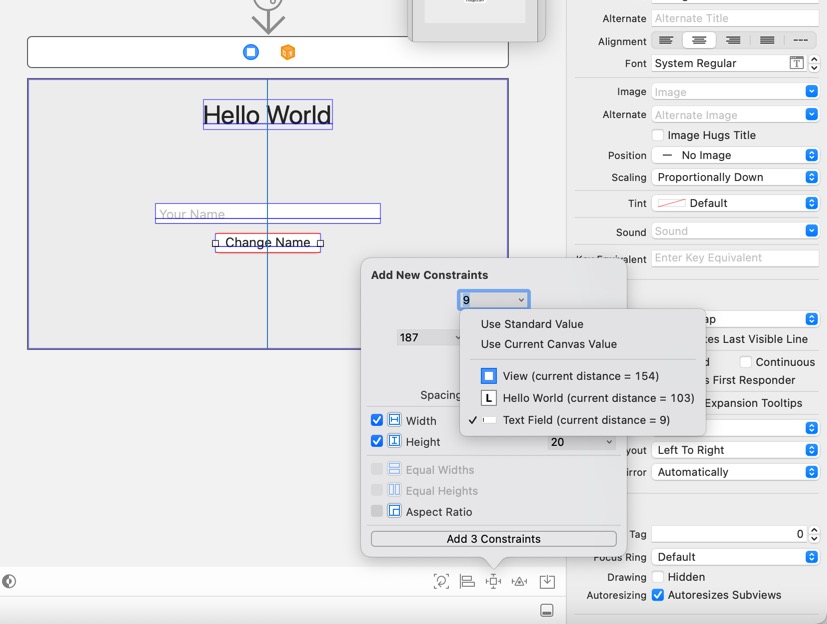Toggle the debug area hide button

[x=547, y=610]
